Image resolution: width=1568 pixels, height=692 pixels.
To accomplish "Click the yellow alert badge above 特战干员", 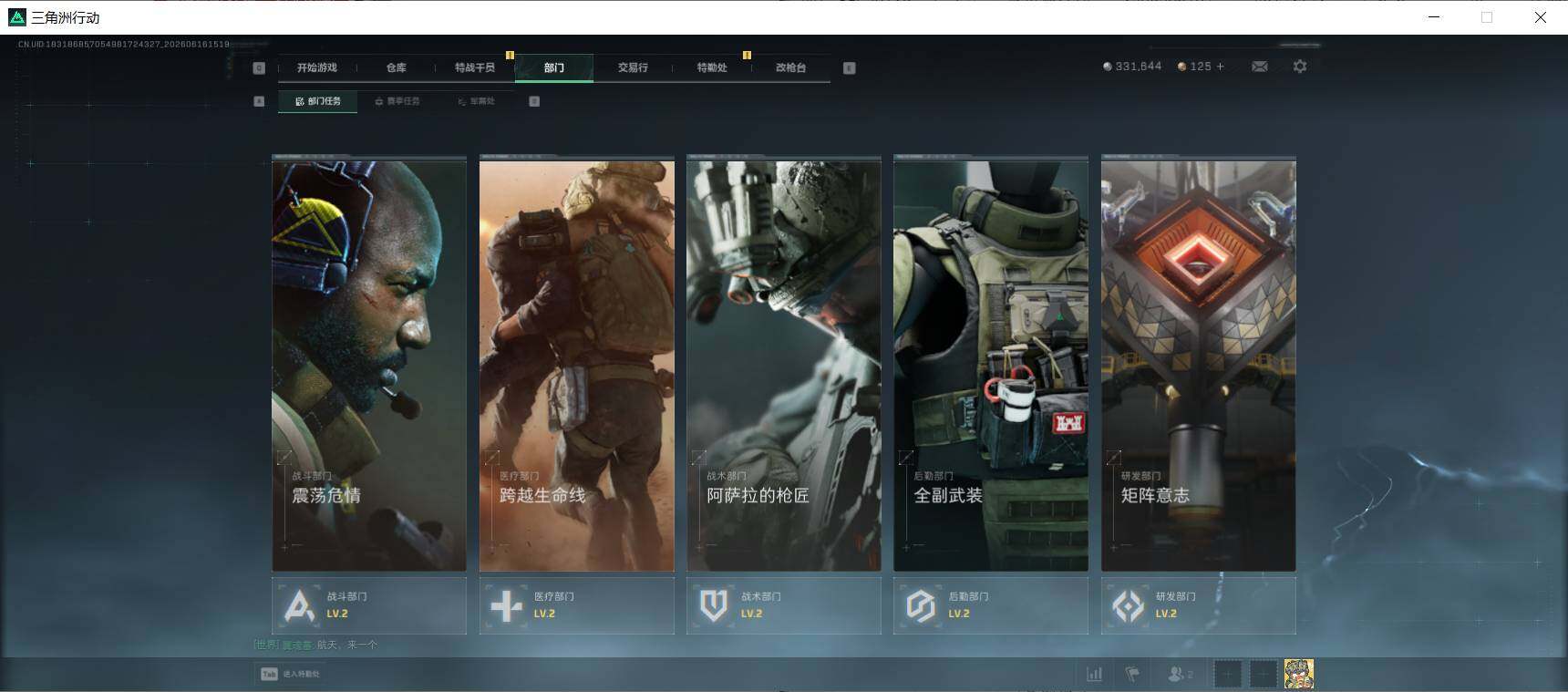I will point(510,56).
